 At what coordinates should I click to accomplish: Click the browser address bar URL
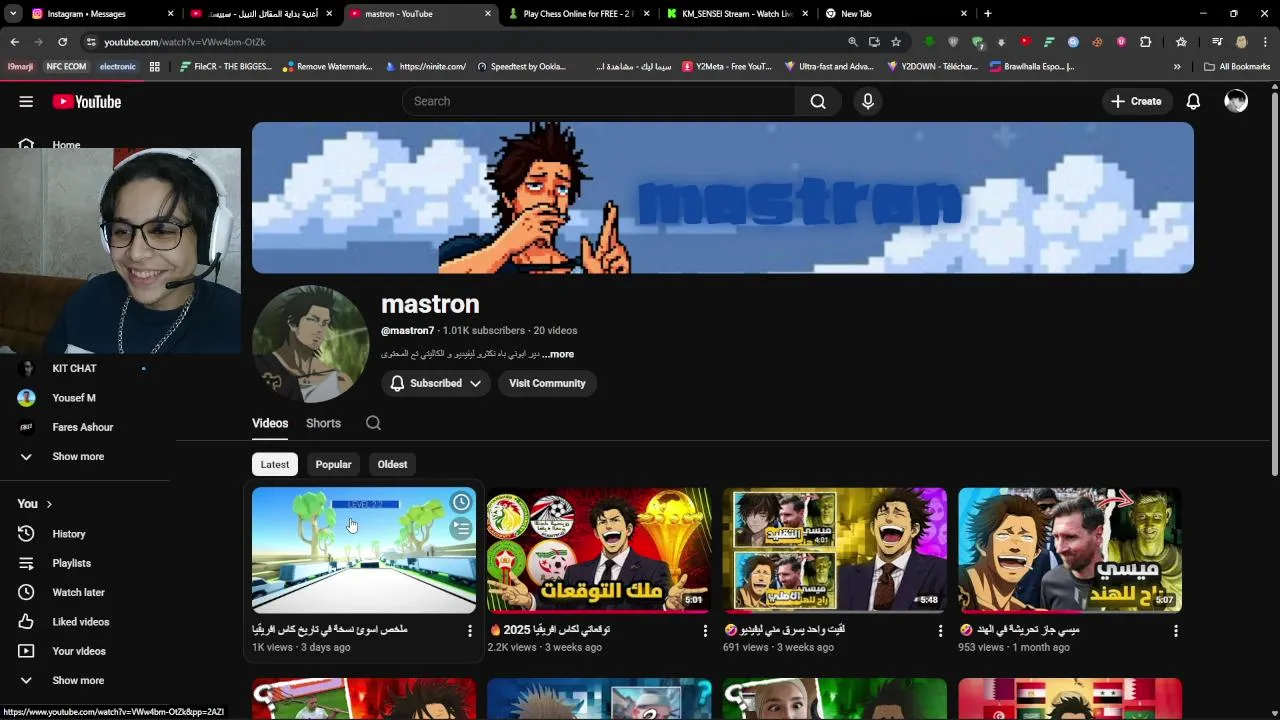tap(184, 42)
